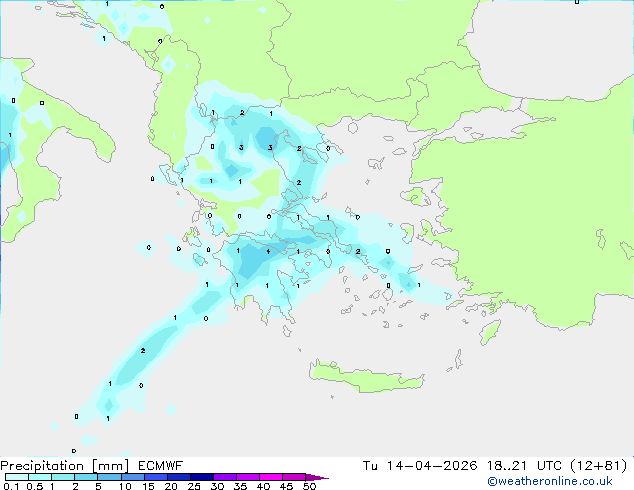The image size is (634, 490).
Task: Click the '35' legend scale label
Action: (240, 486)
